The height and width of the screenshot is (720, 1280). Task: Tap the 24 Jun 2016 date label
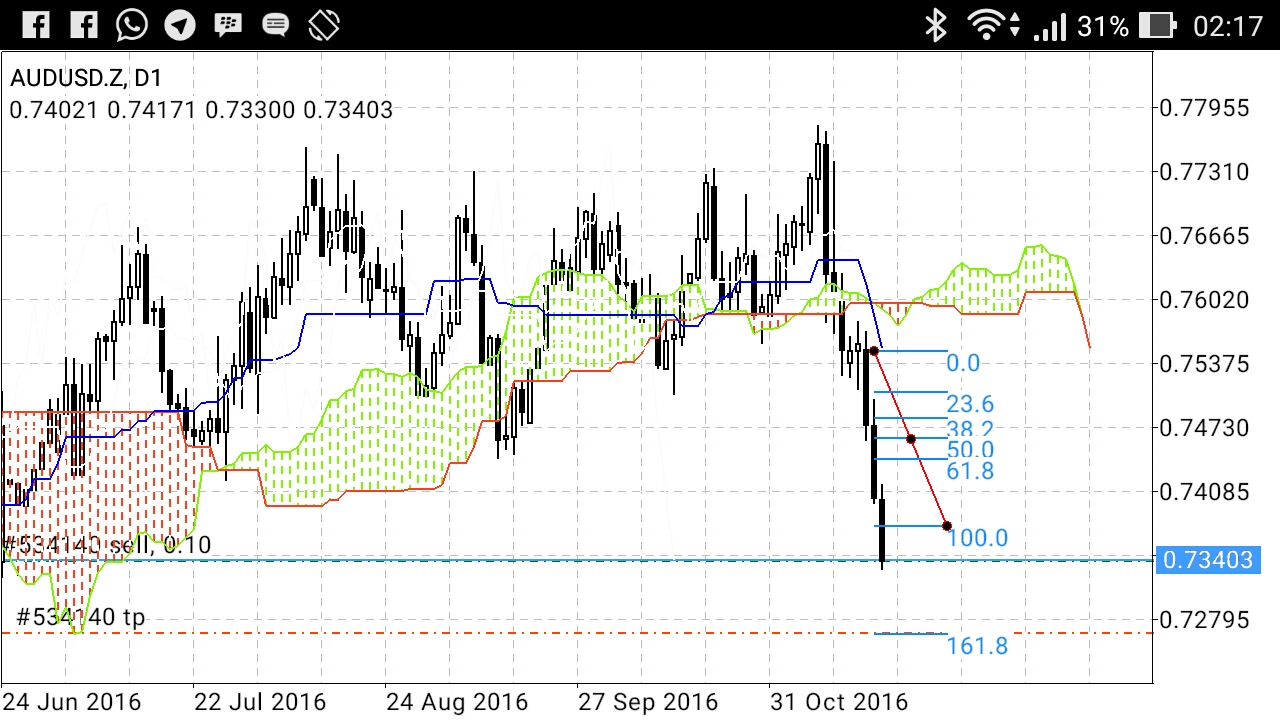pyautogui.click(x=71, y=701)
